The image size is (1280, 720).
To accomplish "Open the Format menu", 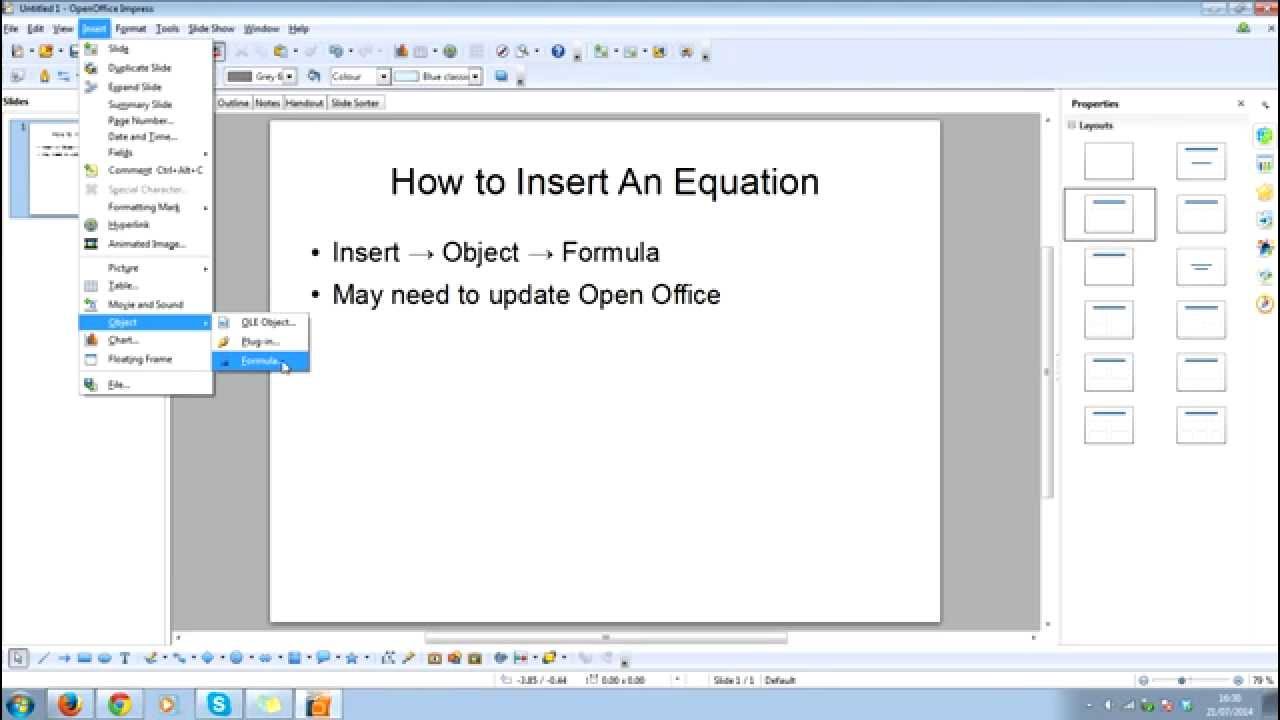I will point(131,29).
